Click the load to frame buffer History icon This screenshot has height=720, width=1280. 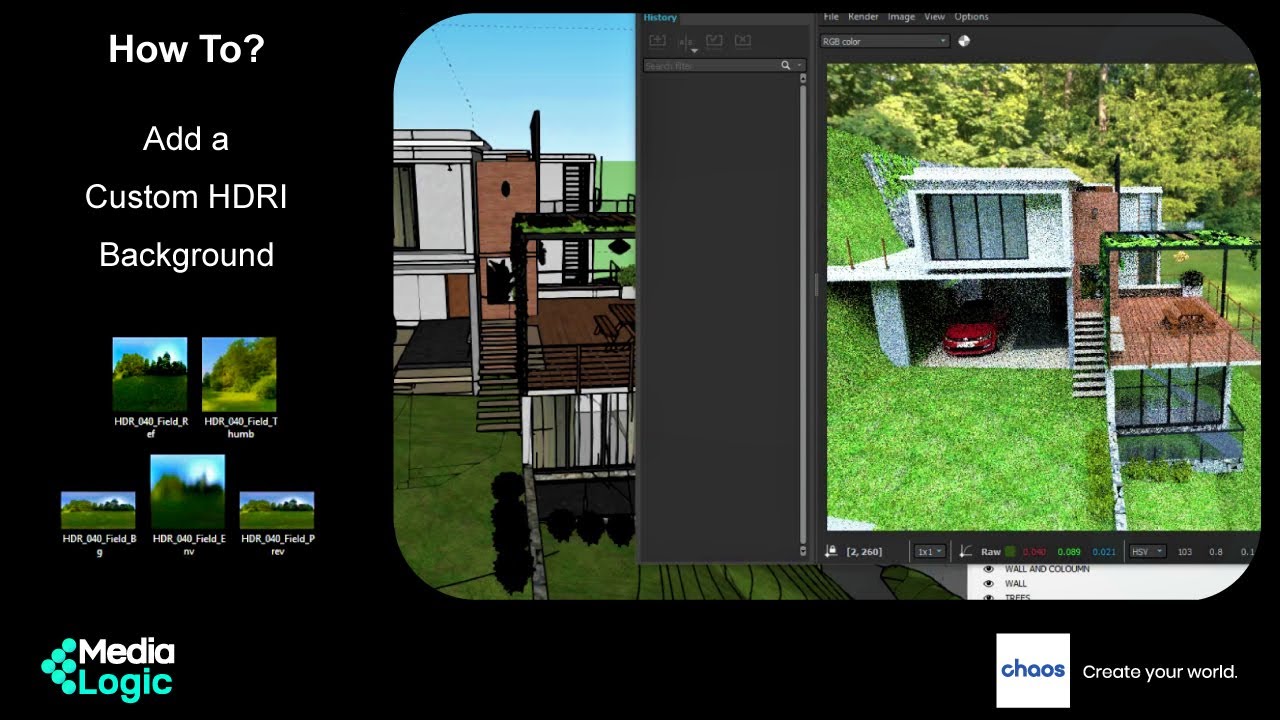tap(714, 41)
